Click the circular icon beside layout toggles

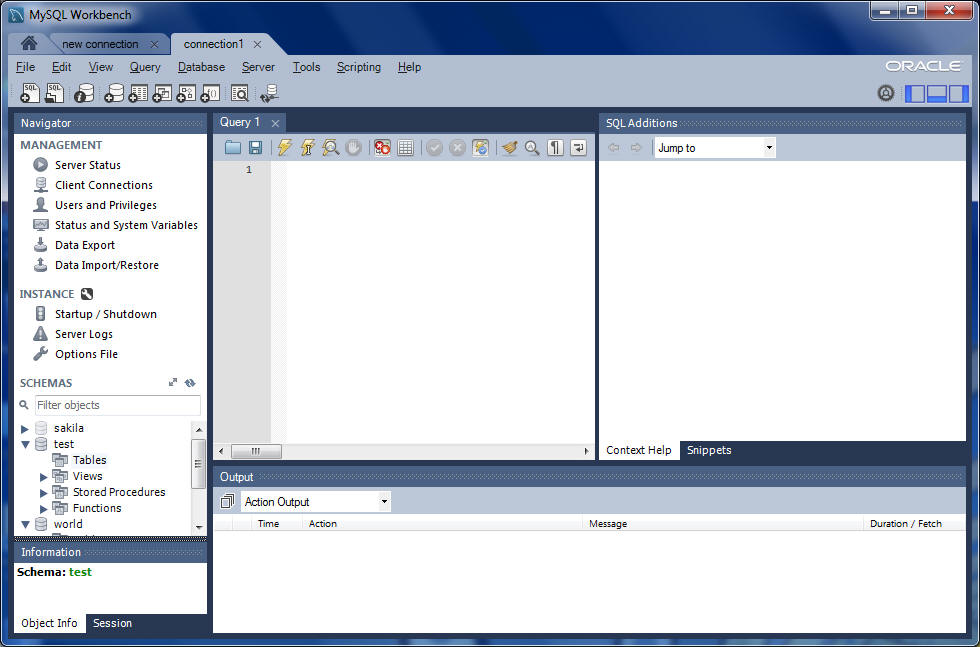(x=886, y=93)
